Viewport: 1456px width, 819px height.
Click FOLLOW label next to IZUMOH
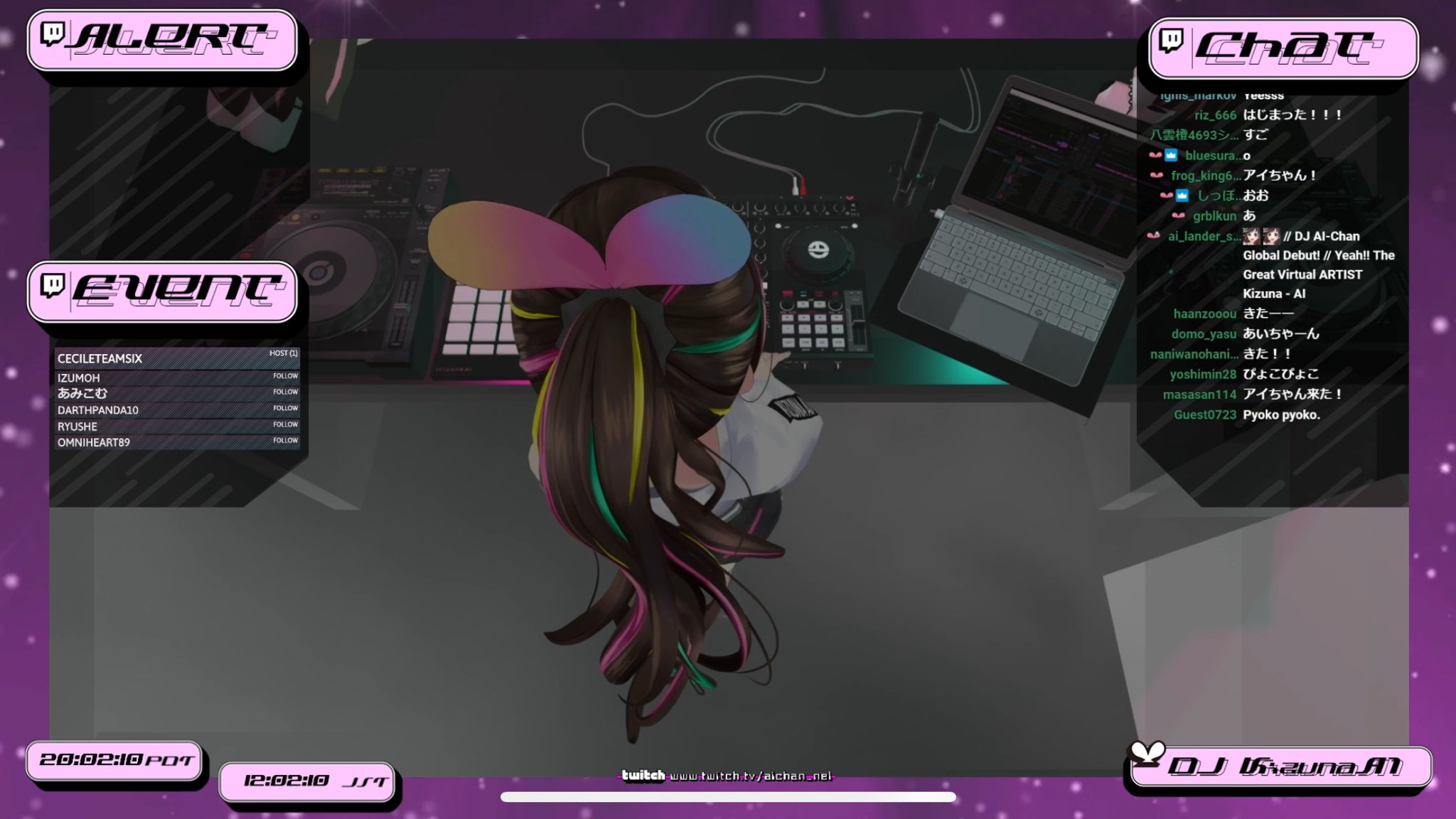pos(285,376)
